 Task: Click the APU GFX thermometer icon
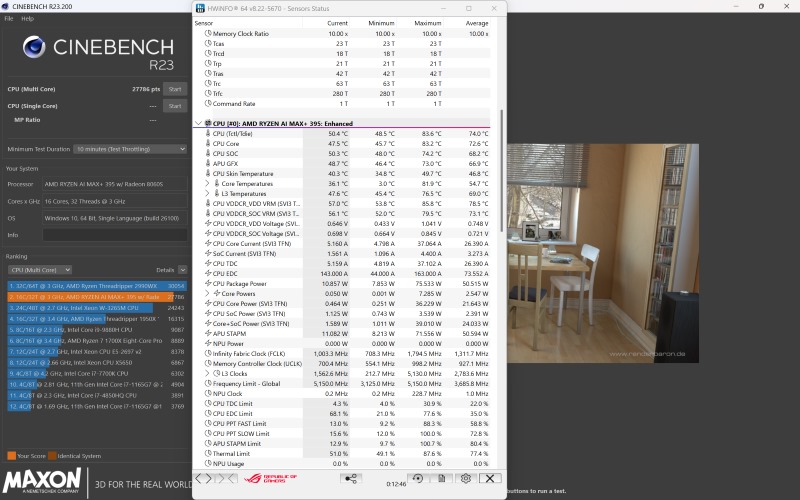[208, 163]
